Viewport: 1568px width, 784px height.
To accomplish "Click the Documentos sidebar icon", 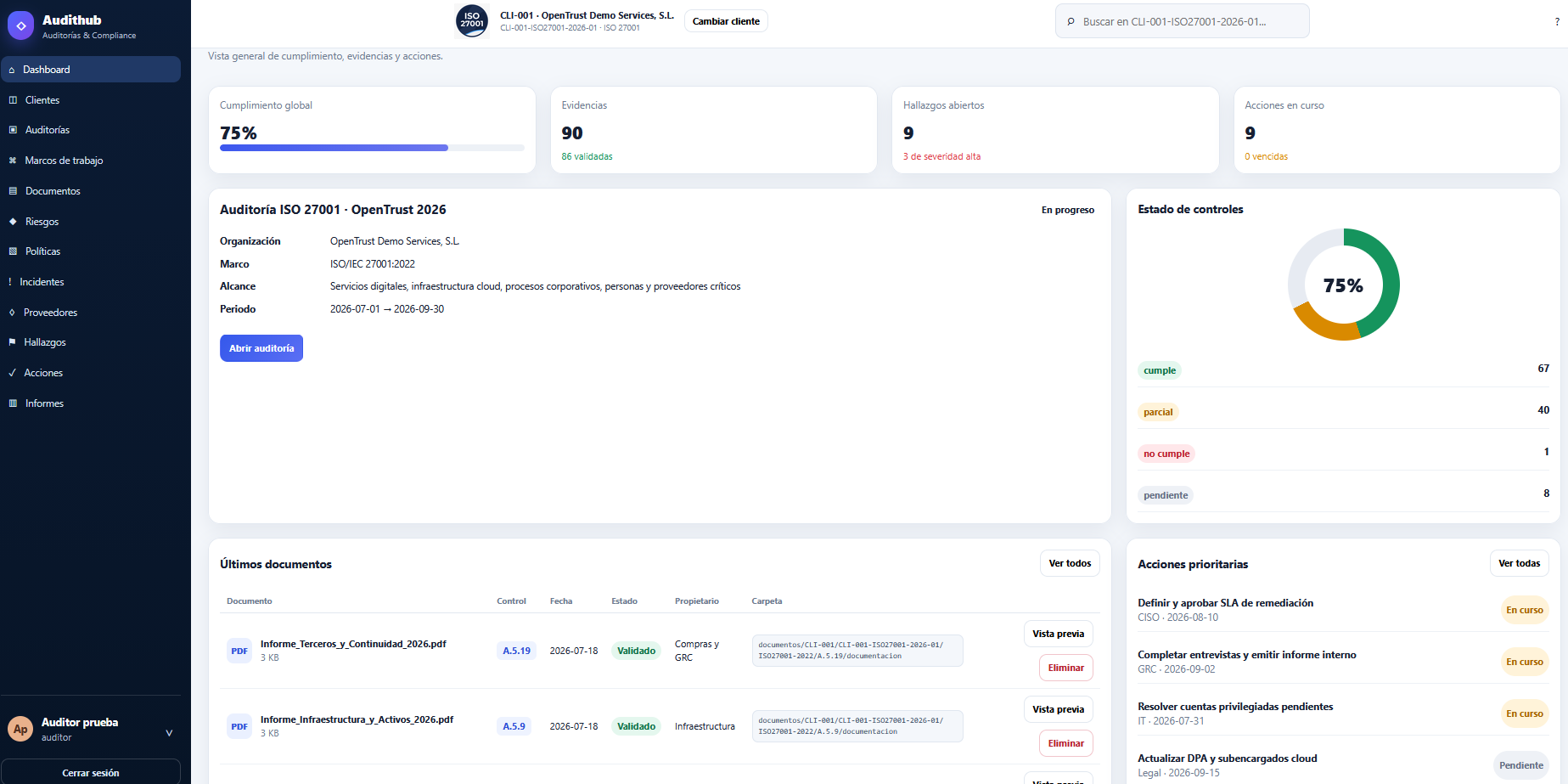I will coord(13,191).
